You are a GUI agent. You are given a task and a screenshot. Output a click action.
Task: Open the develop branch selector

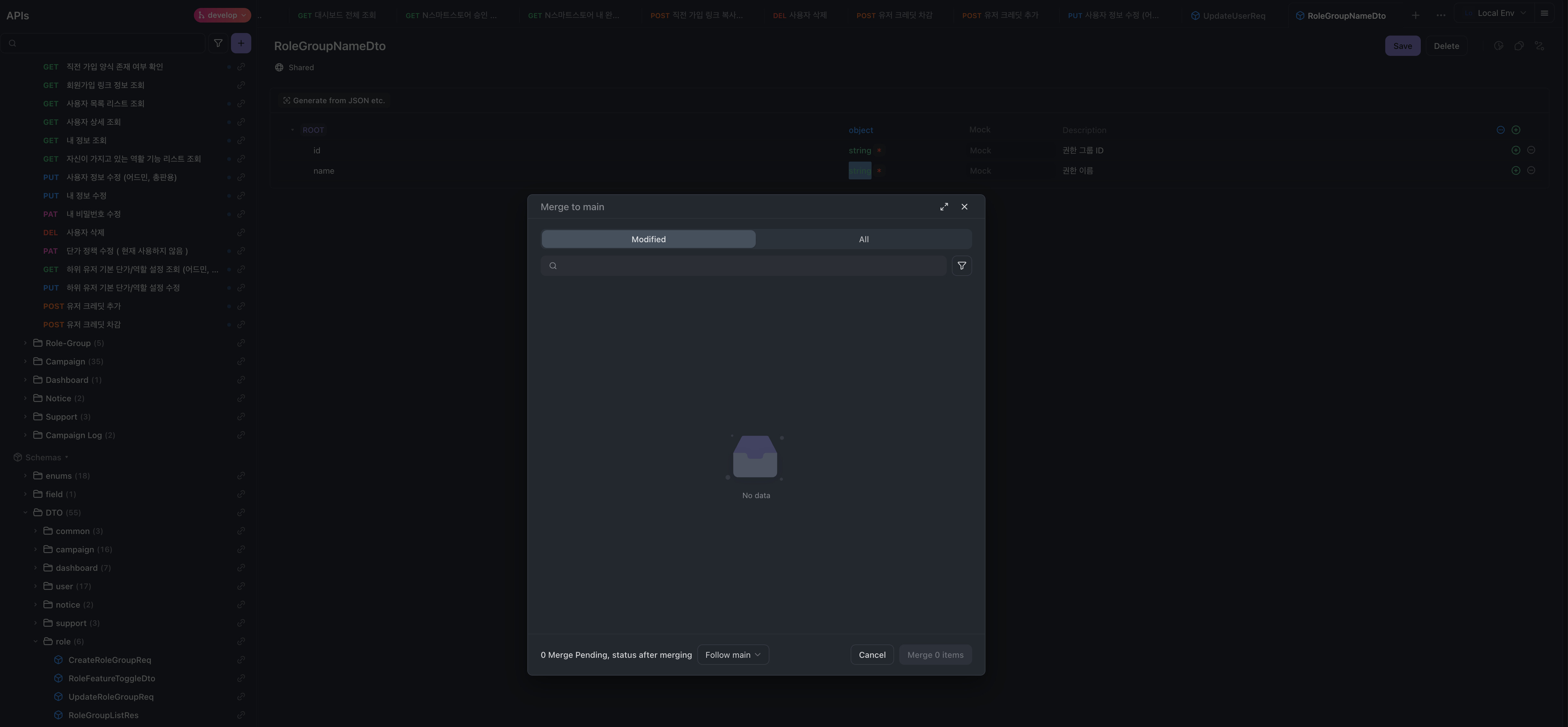point(222,15)
